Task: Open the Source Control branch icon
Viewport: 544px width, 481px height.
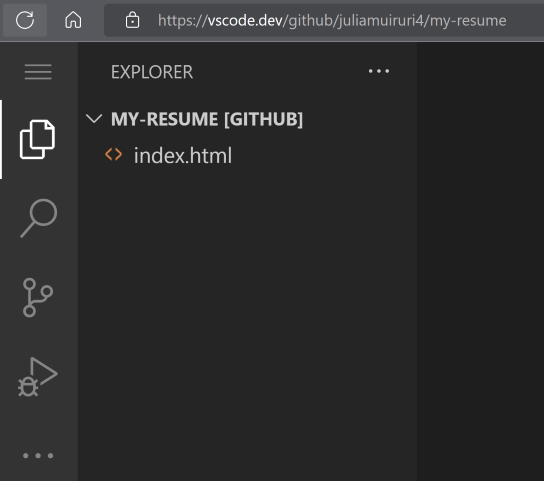Action: pos(38,297)
